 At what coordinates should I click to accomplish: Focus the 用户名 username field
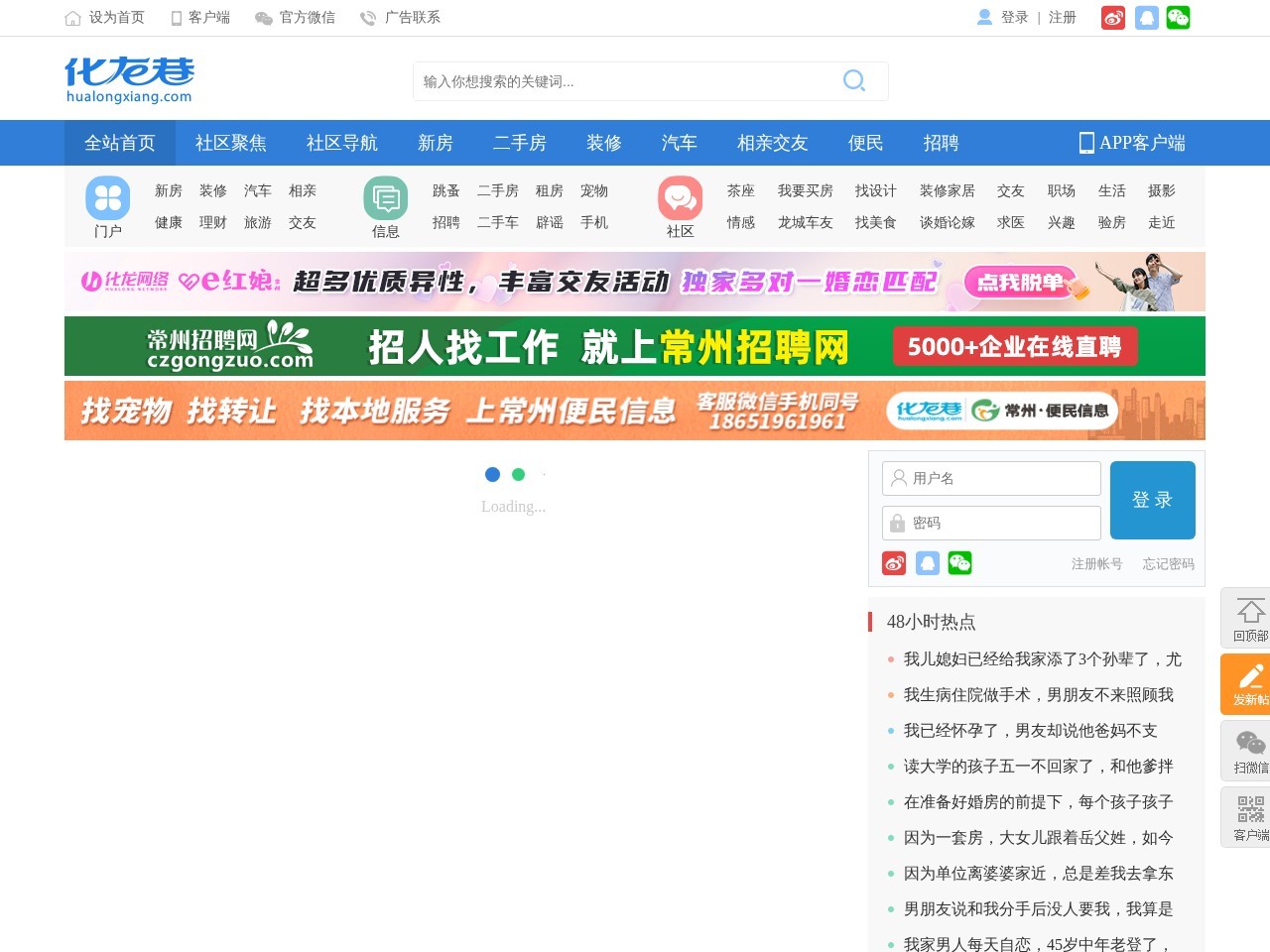click(991, 478)
